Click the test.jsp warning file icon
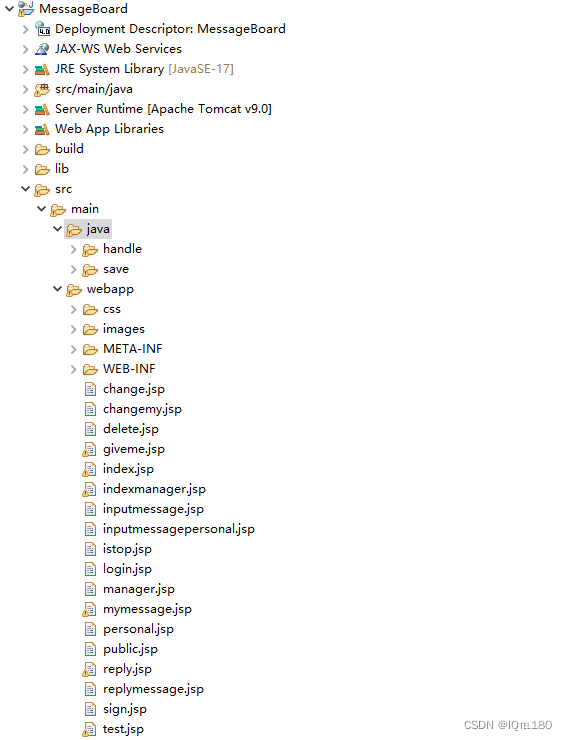Viewport: 567px width, 740px height. click(x=89, y=730)
